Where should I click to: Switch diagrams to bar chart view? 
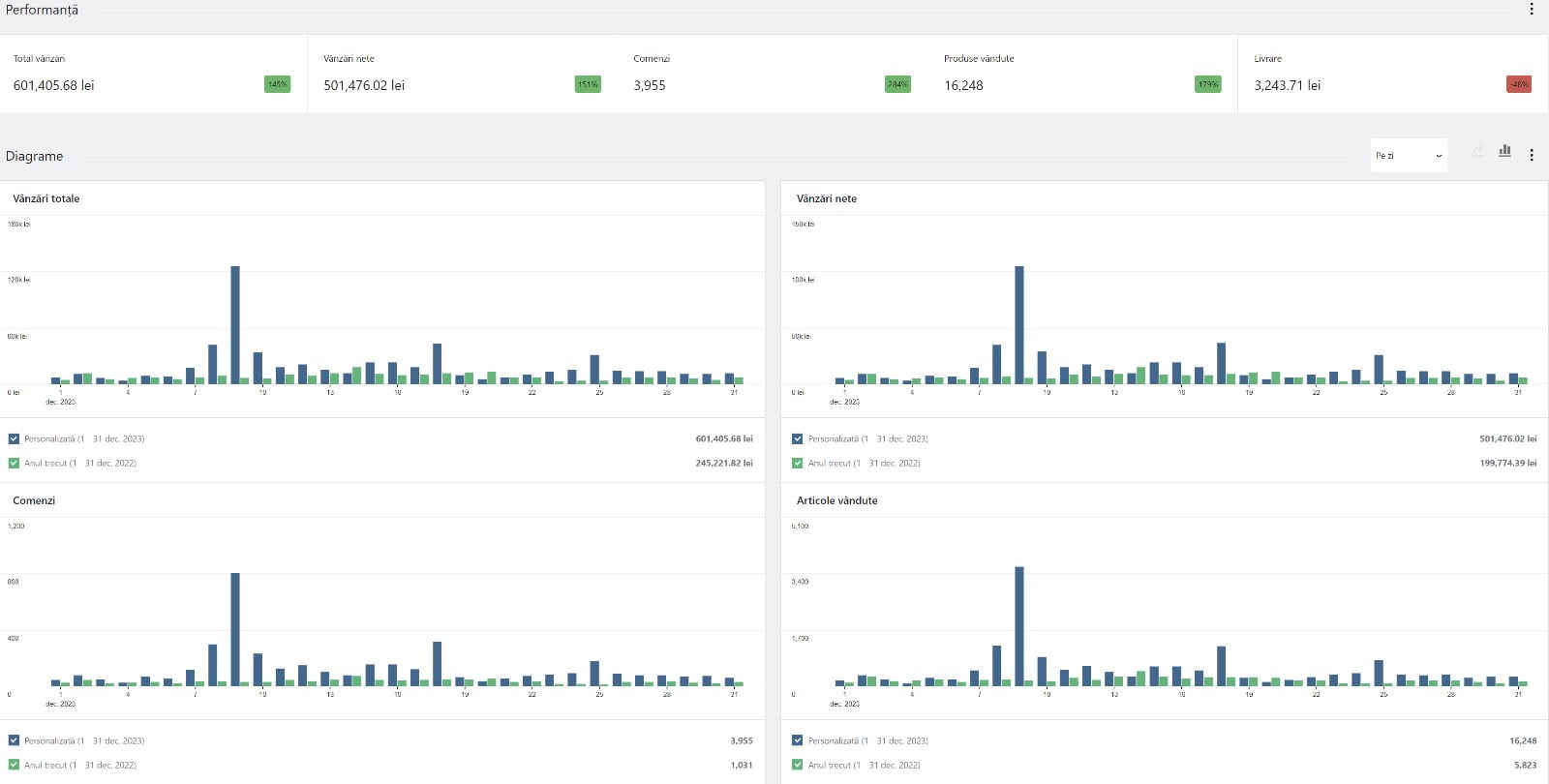pos(1504,151)
